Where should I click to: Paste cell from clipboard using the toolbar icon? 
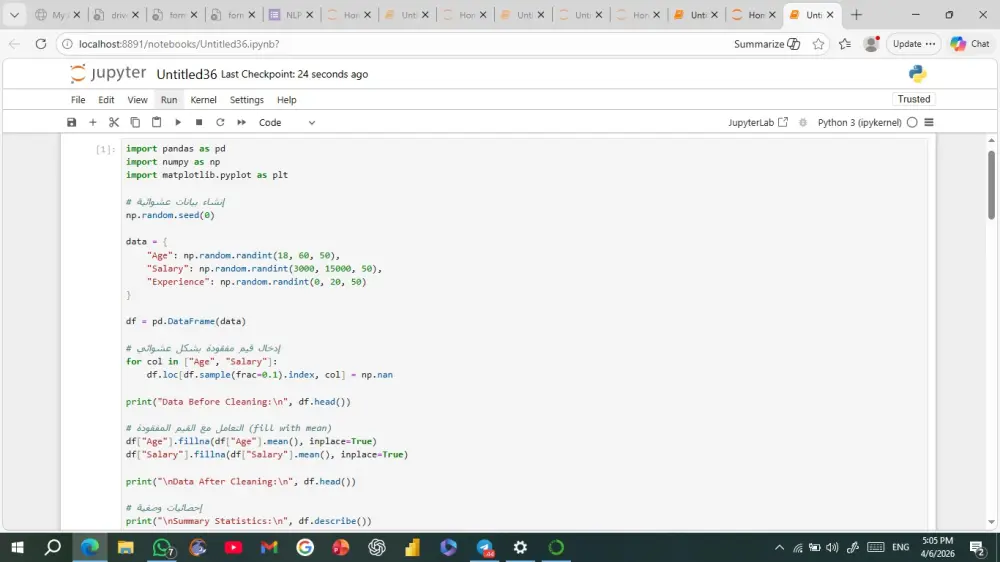tap(156, 122)
